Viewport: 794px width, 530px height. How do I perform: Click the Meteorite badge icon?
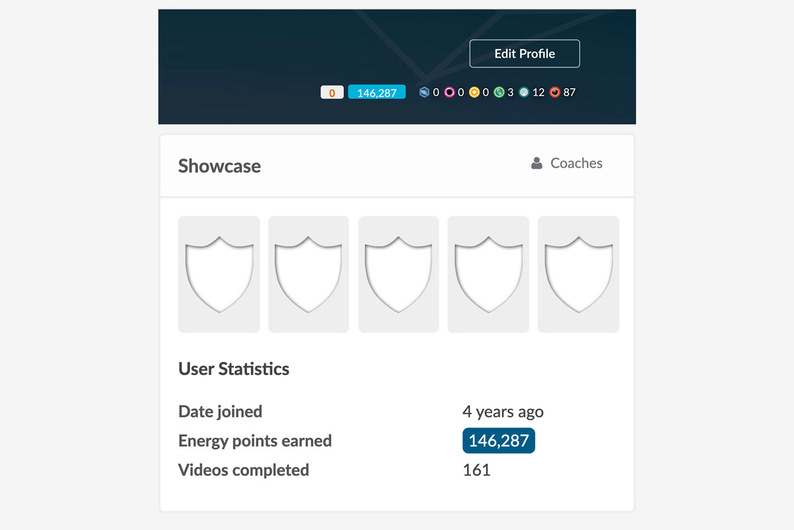coord(555,92)
